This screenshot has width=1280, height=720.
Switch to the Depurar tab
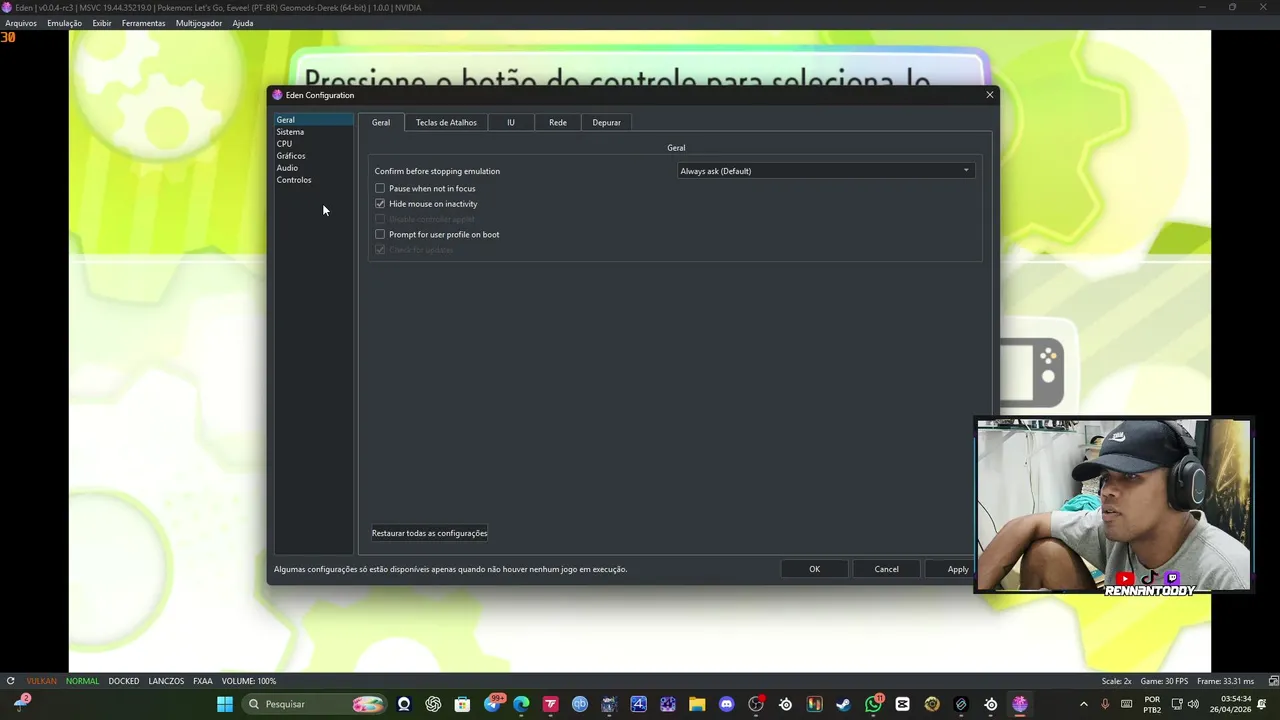[607, 122]
